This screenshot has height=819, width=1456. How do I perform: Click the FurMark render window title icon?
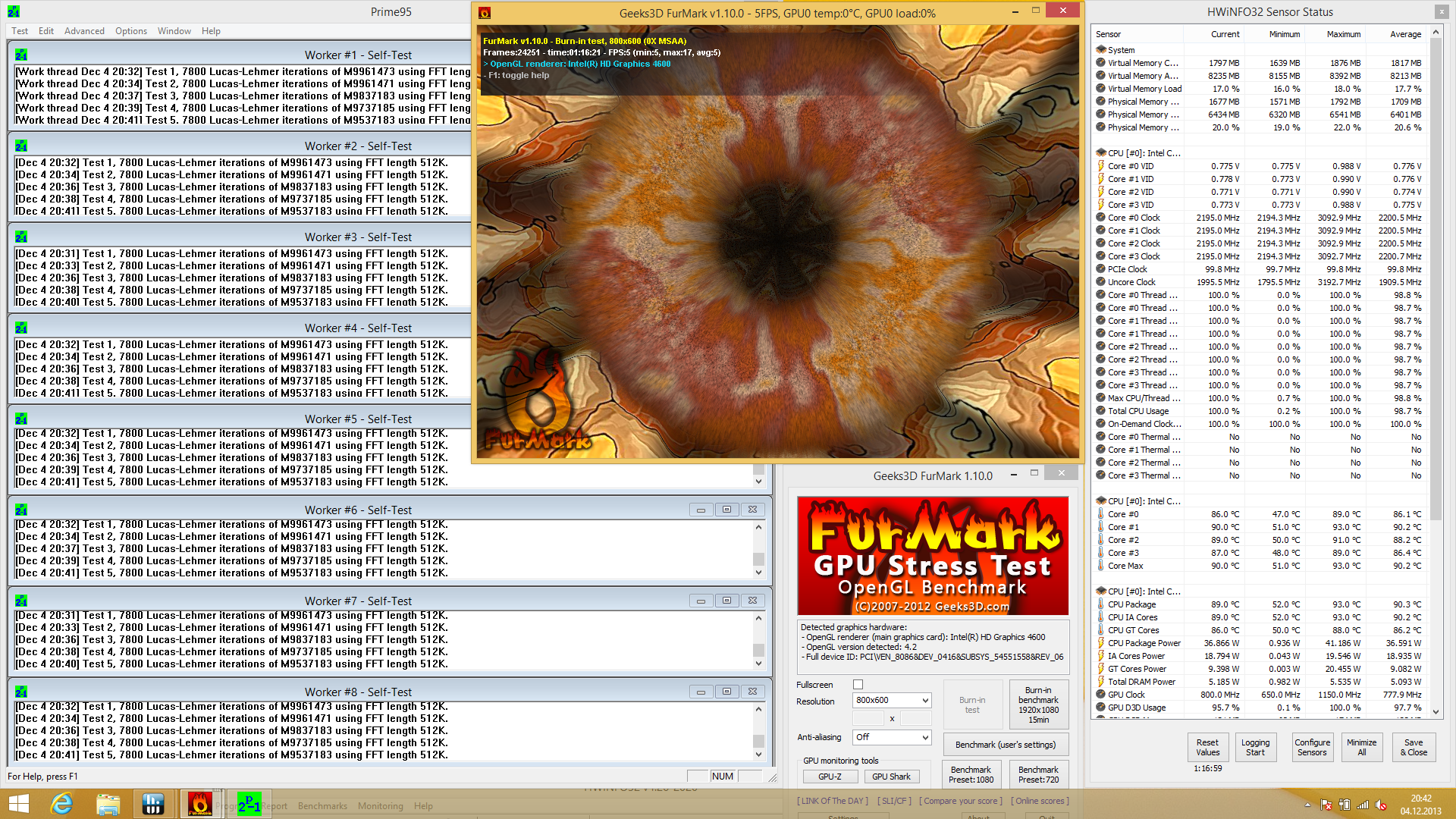click(485, 13)
